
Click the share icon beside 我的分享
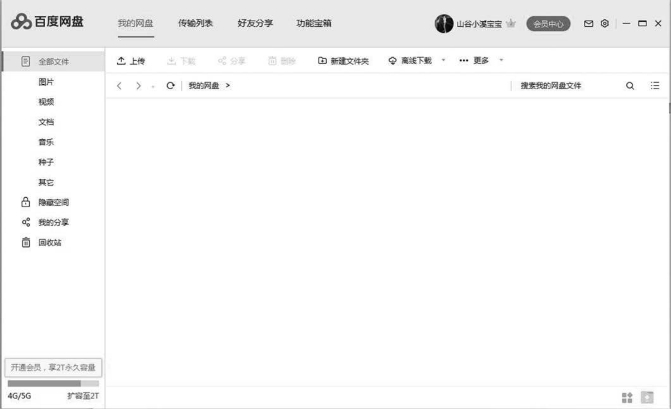pos(26,222)
